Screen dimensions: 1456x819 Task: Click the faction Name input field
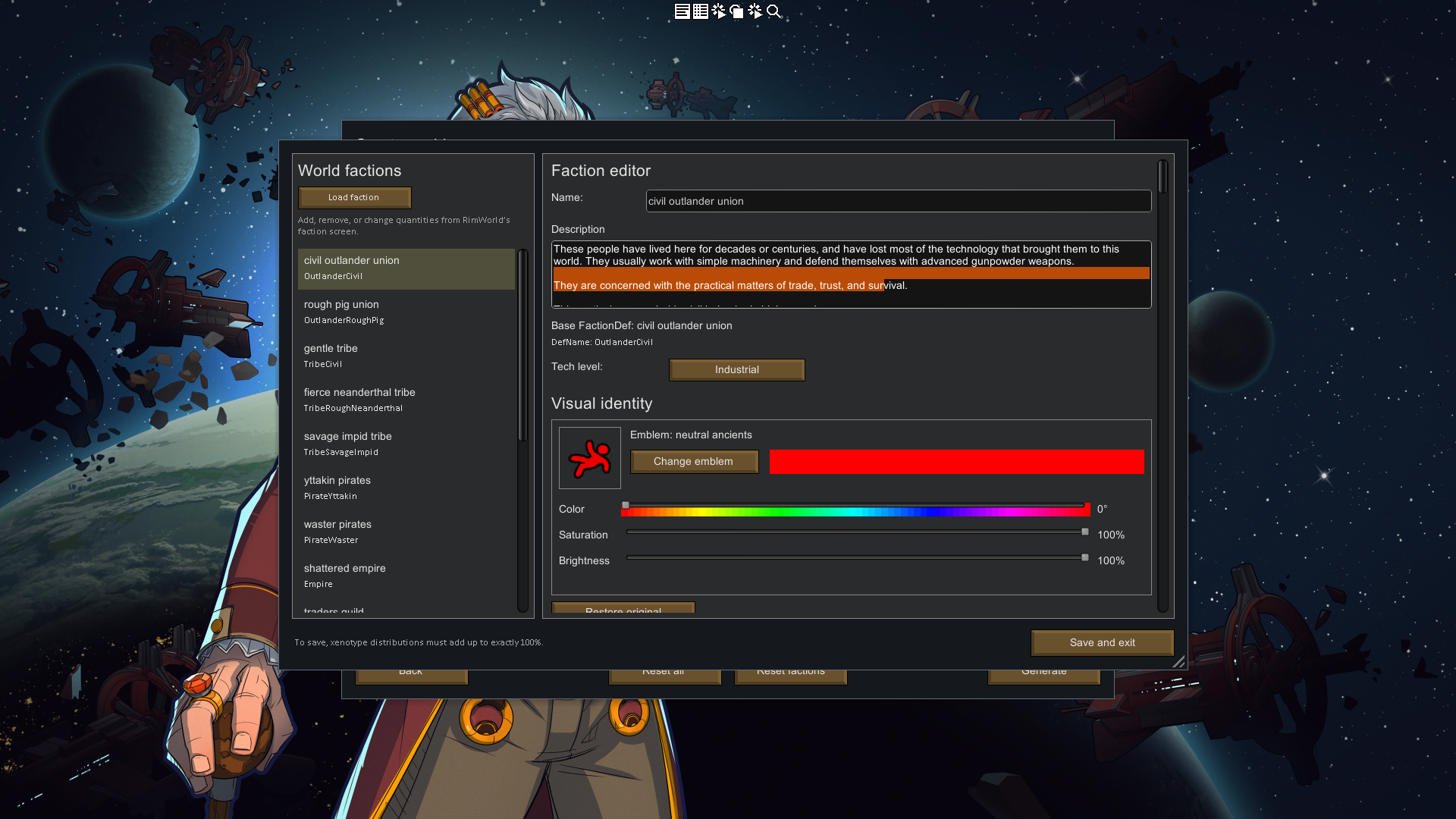coord(899,201)
